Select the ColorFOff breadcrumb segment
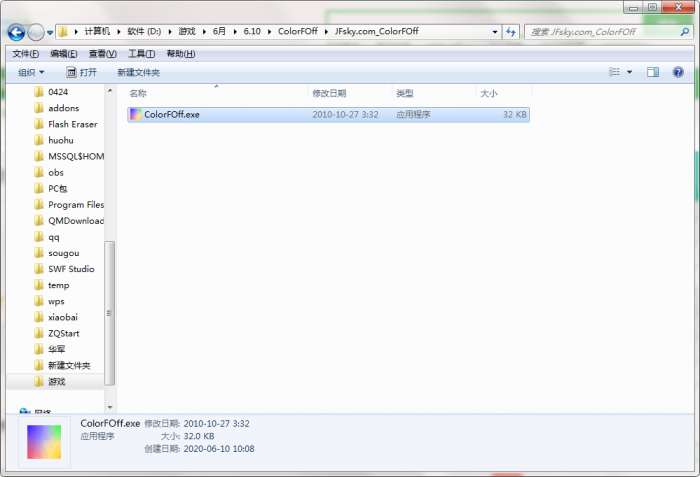 pos(298,31)
